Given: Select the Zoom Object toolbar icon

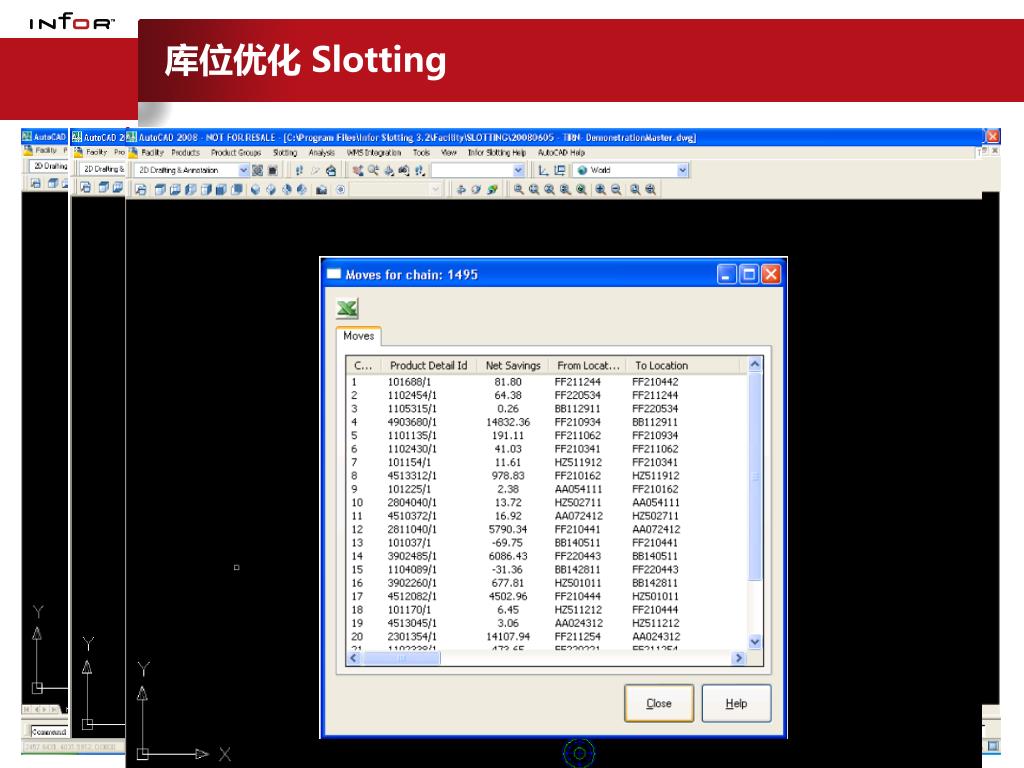Looking at the screenshot, I should tap(581, 189).
